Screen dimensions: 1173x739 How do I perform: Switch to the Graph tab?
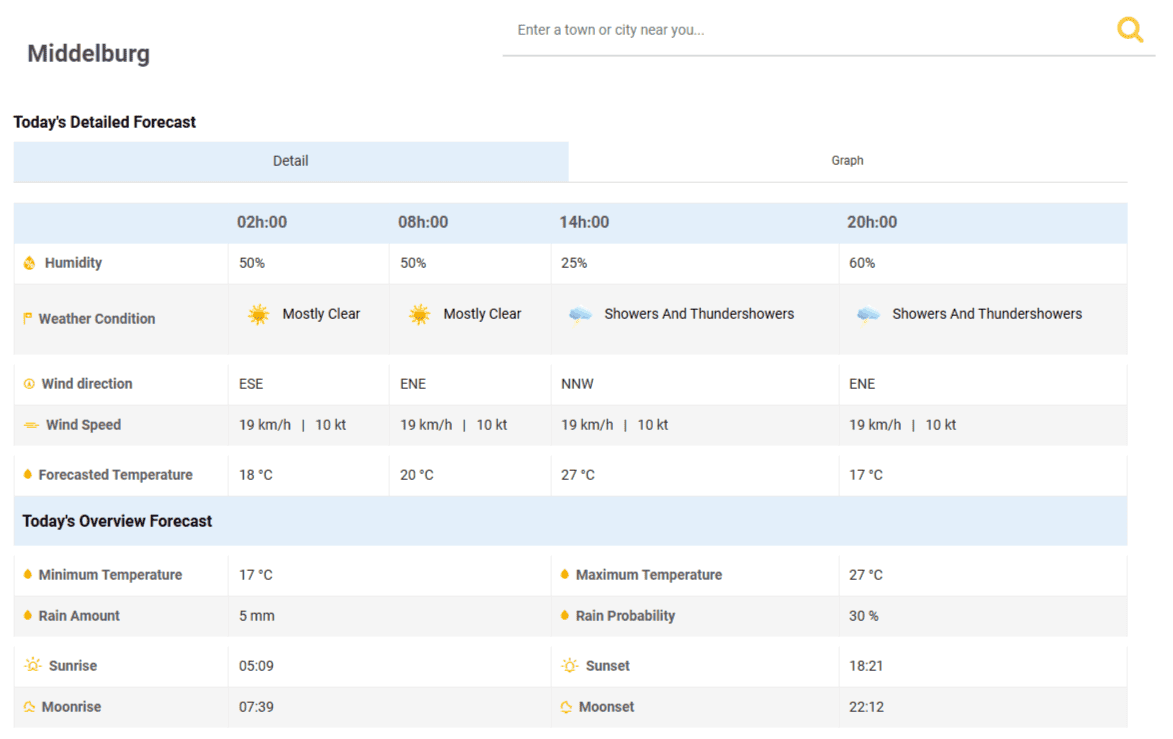848,161
